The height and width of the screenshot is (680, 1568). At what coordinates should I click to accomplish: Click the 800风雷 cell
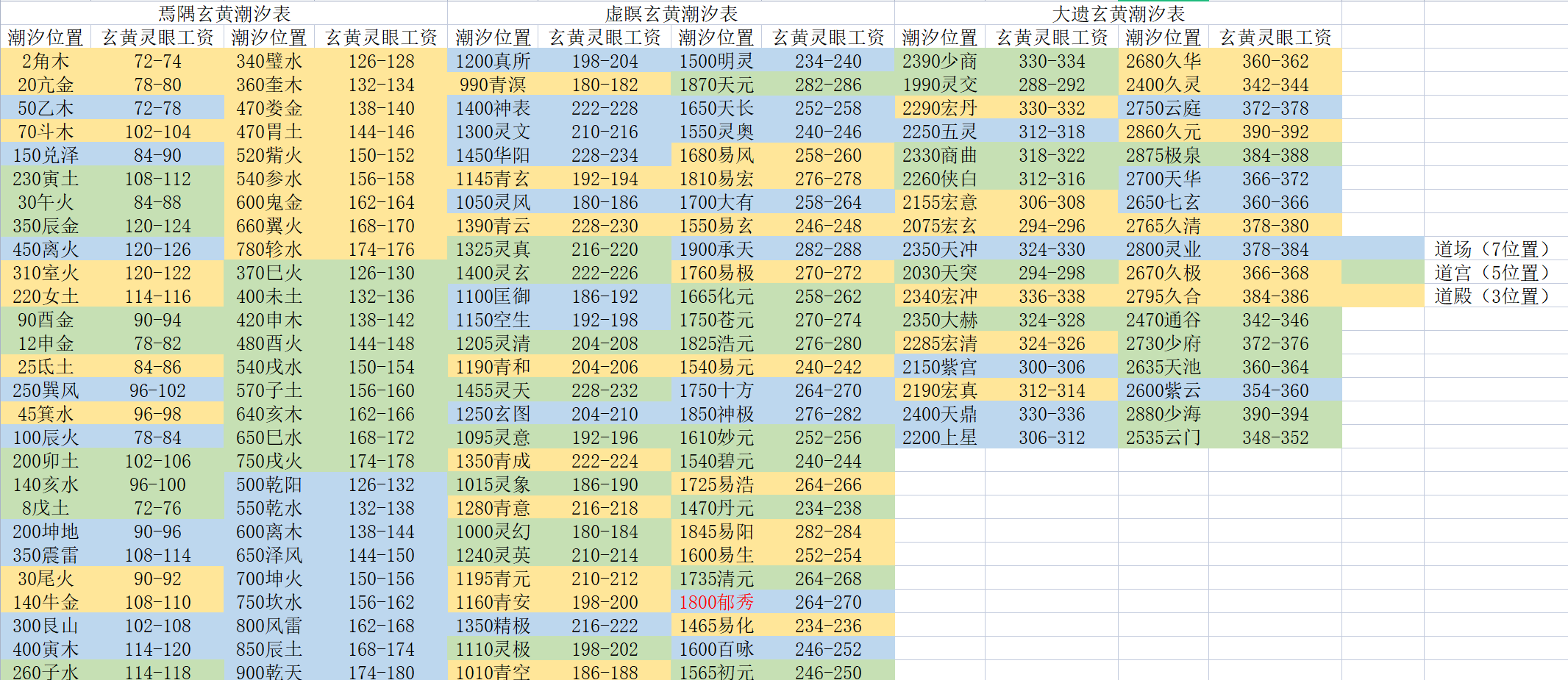click(x=269, y=625)
